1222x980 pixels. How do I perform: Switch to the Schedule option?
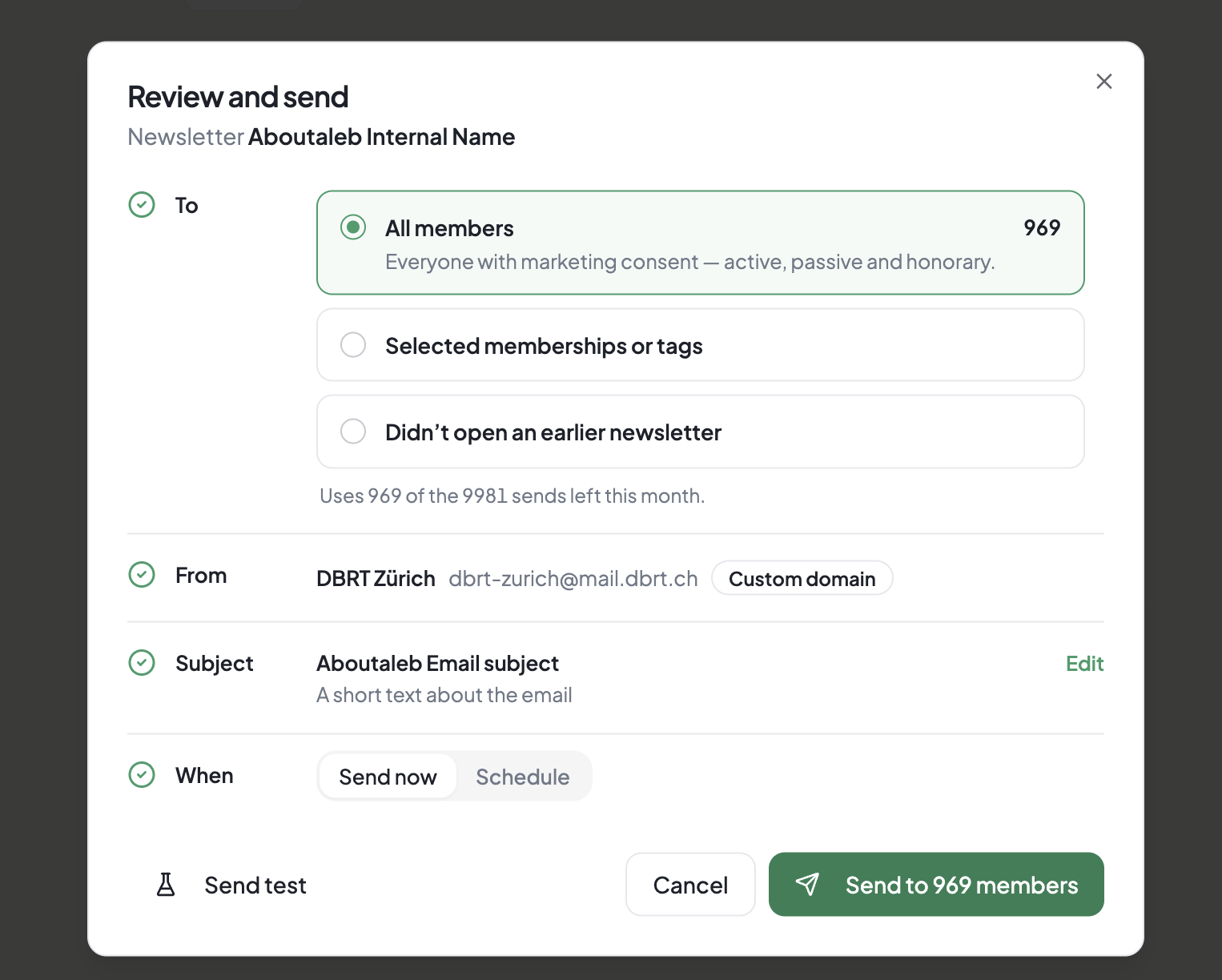(x=523, y=776)
